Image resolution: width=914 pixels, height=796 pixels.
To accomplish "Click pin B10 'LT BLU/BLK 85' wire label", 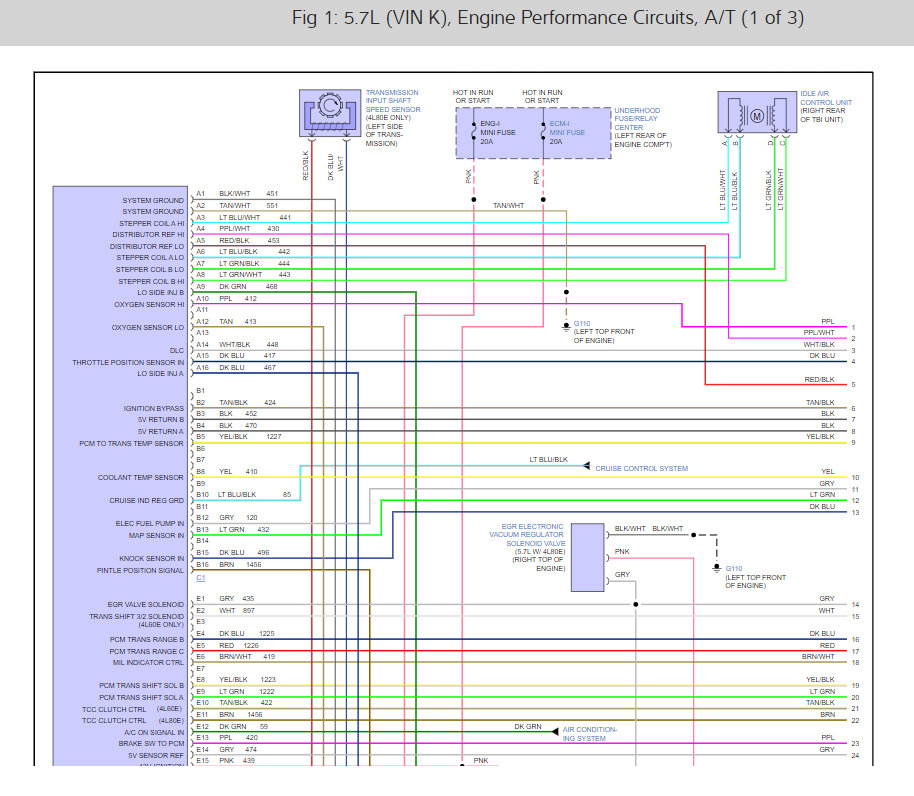I will 255,495.
